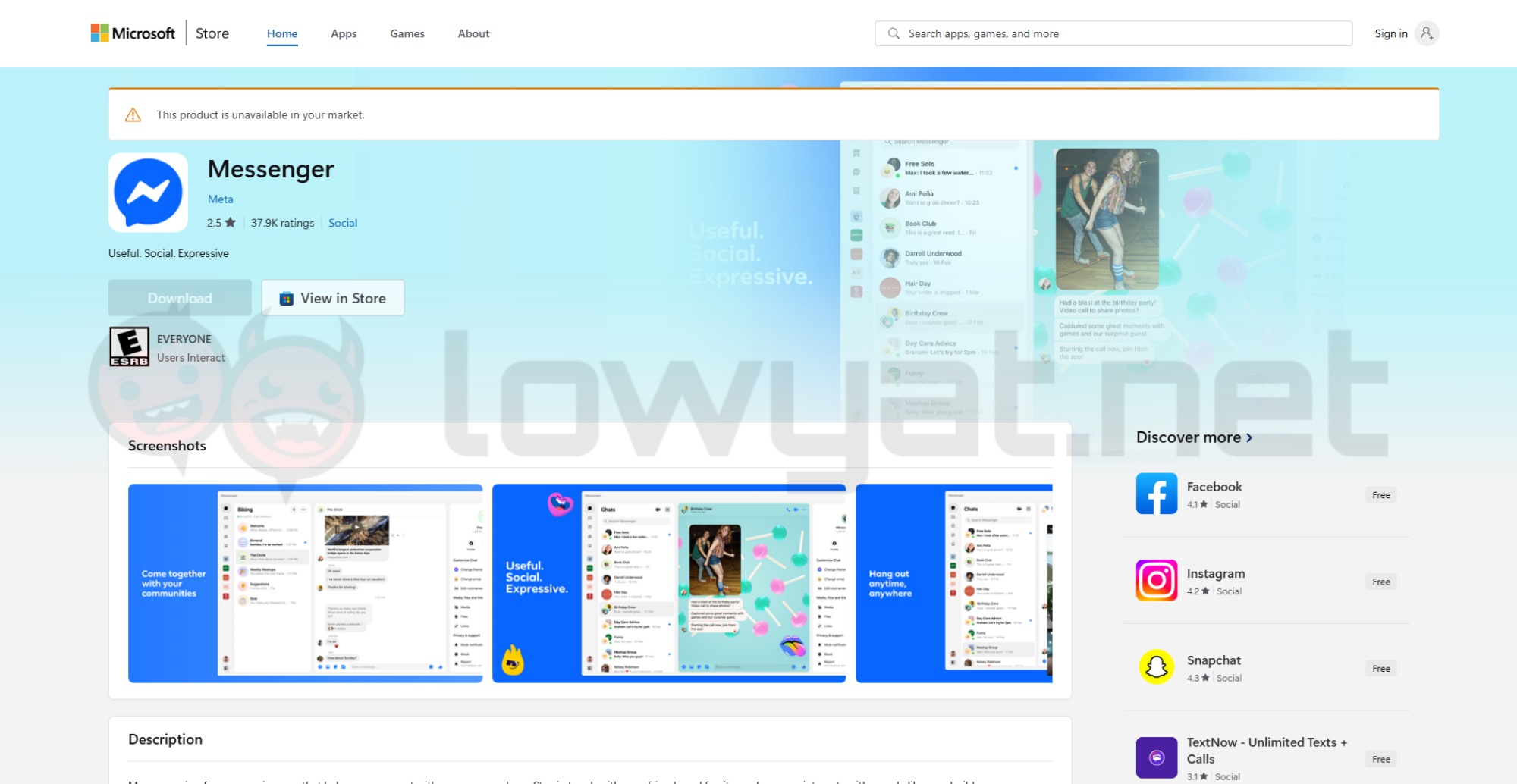
Task: Open the Apps section in navigation
Action: coord(344,33)
